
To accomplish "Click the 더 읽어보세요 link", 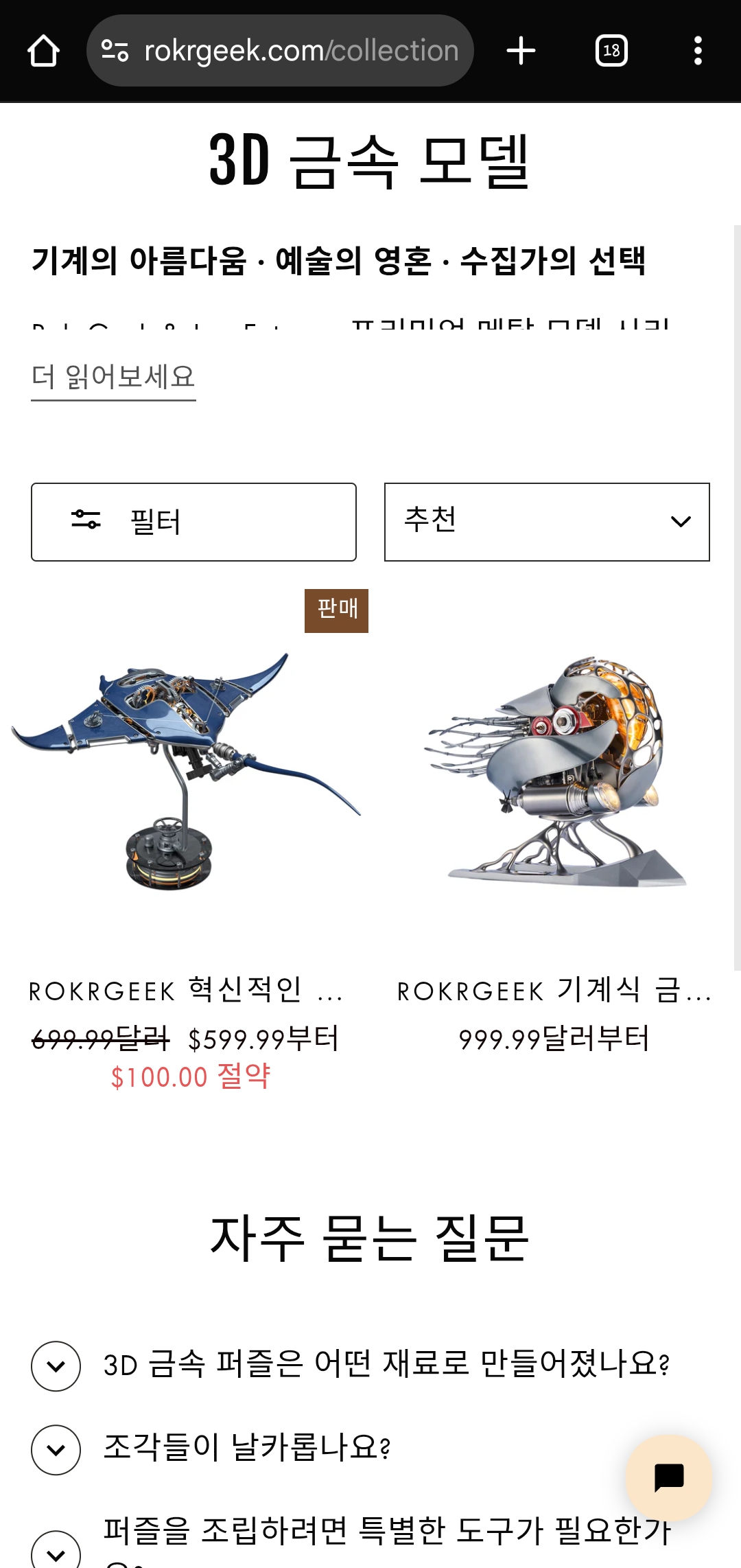I will pos(114,378).
